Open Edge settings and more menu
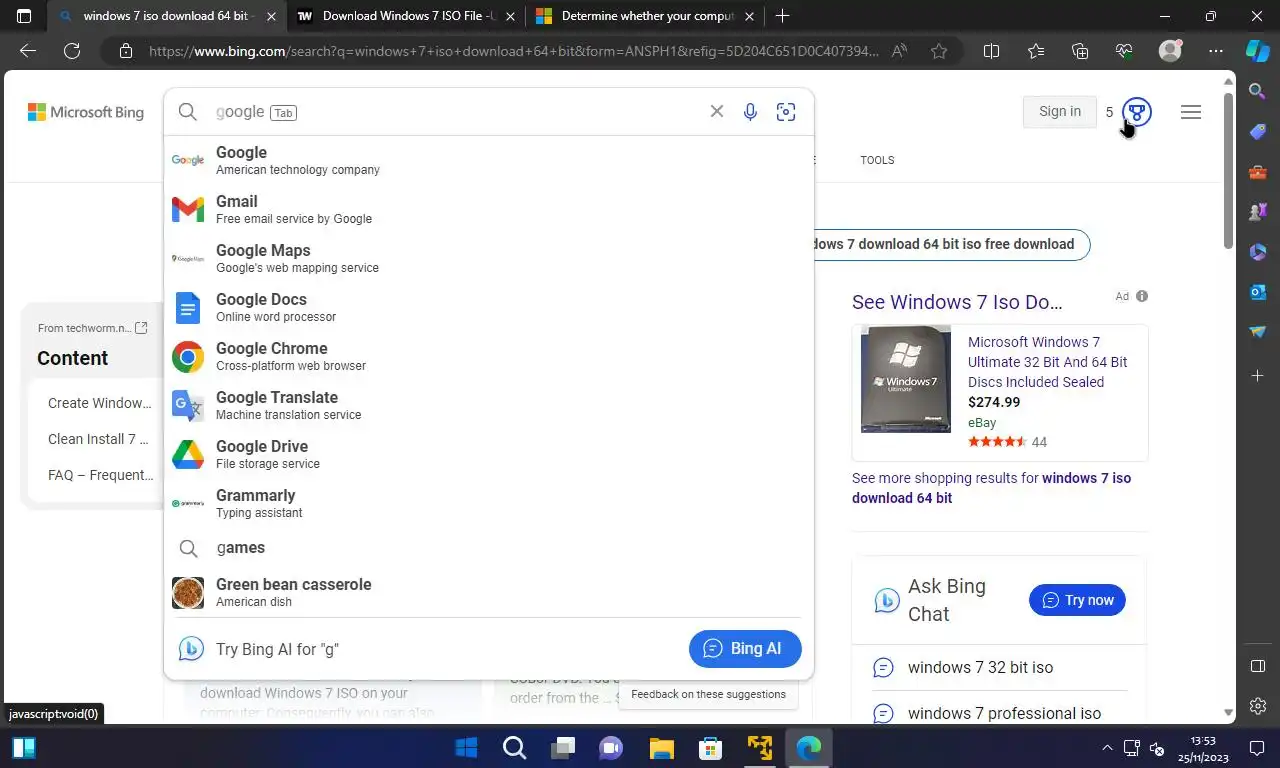 1215,51
